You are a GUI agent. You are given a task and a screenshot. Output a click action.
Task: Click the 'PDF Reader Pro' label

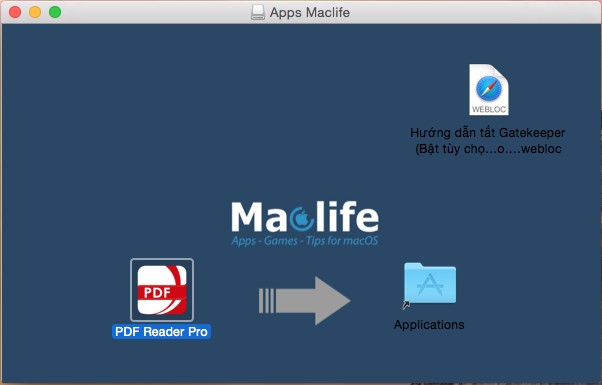pos(161,332)
